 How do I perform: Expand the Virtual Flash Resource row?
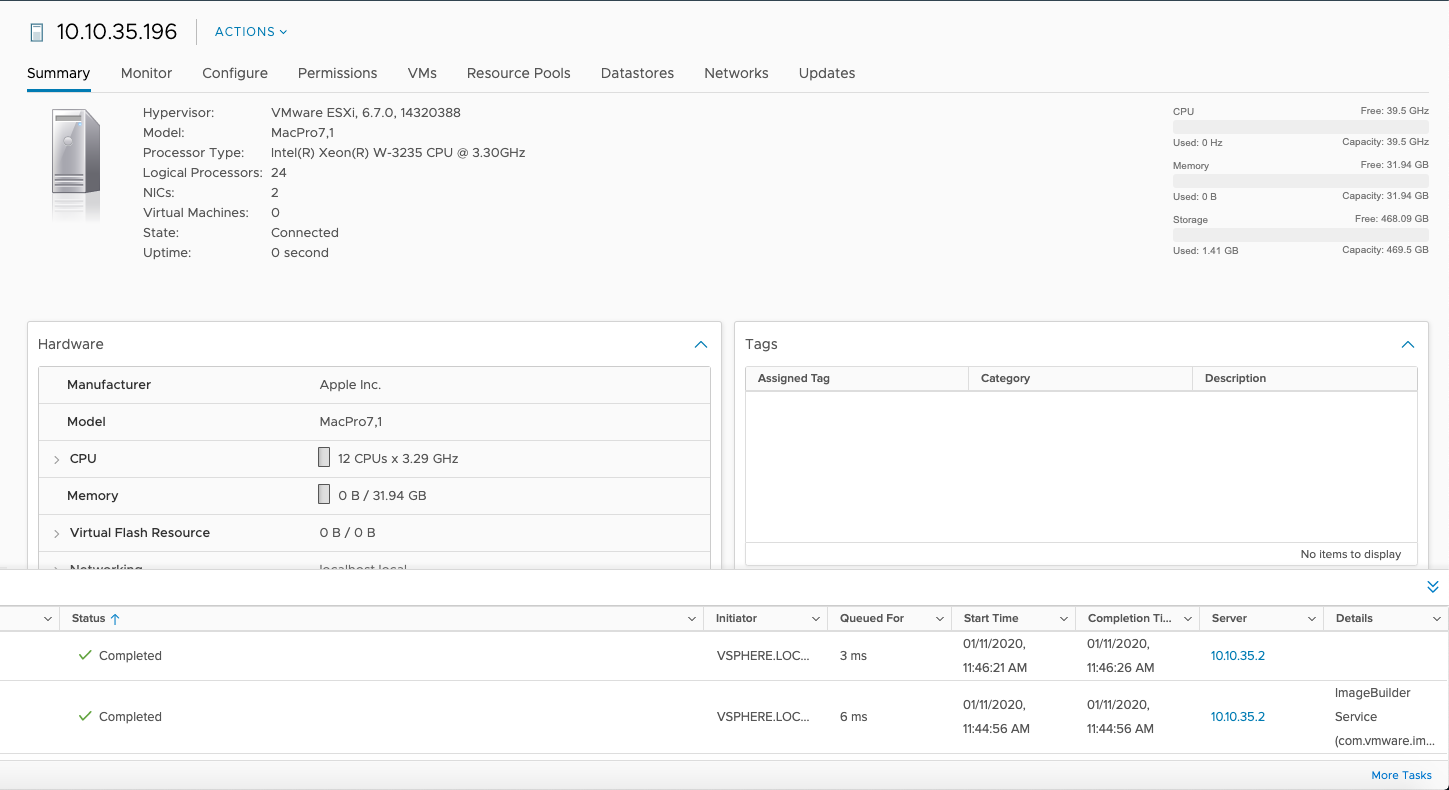(x=56, y=533)
